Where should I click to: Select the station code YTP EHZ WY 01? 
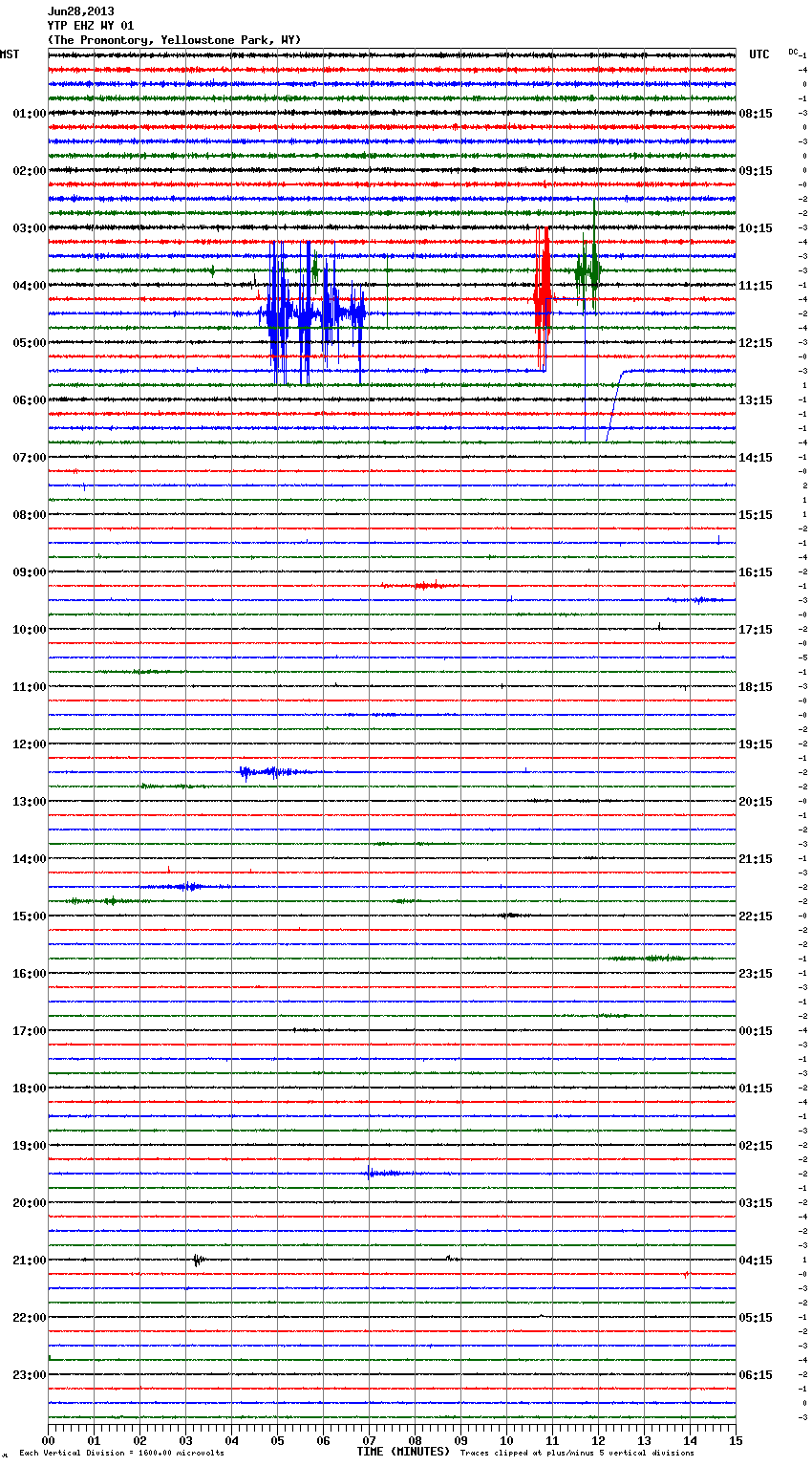[x=91, y=26]
